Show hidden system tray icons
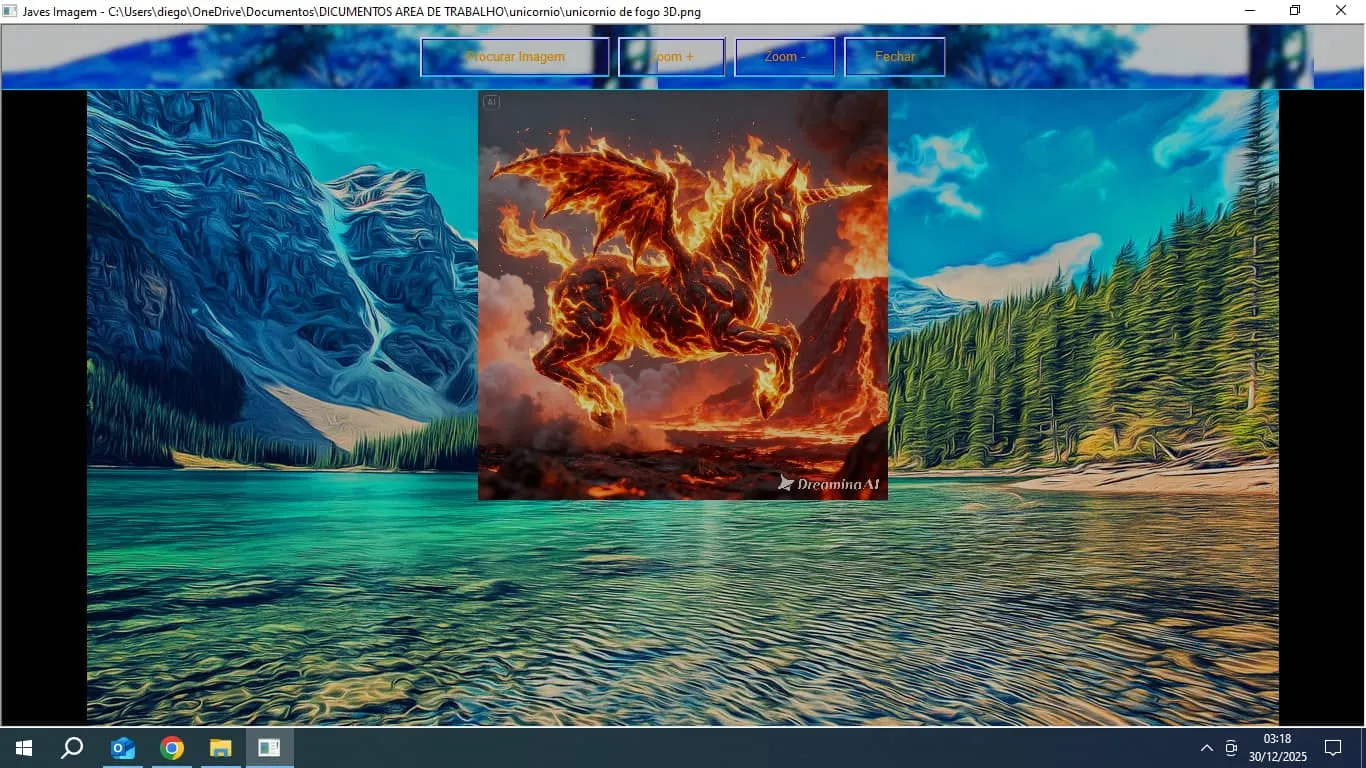 (1206, 748)
